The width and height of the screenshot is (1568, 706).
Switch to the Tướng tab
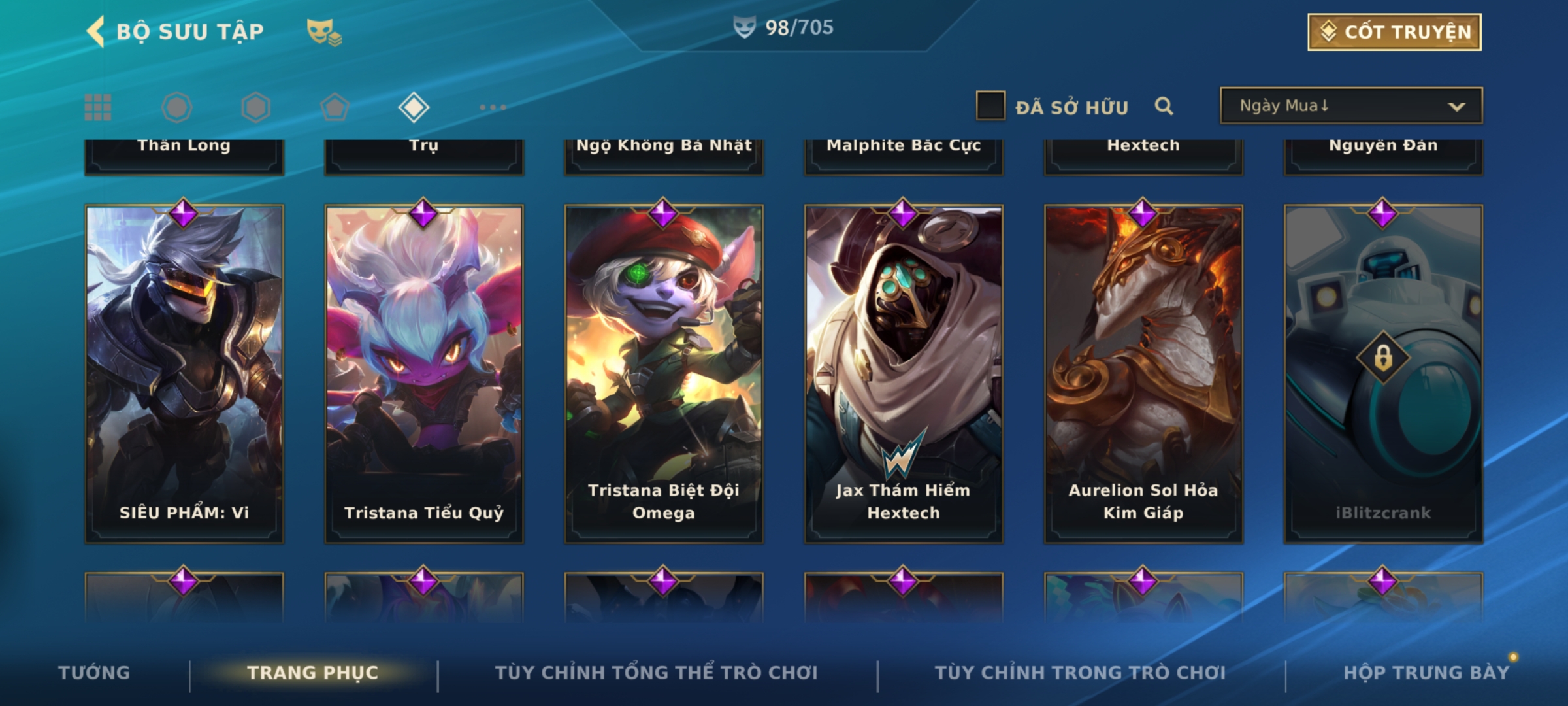[94, 673]
